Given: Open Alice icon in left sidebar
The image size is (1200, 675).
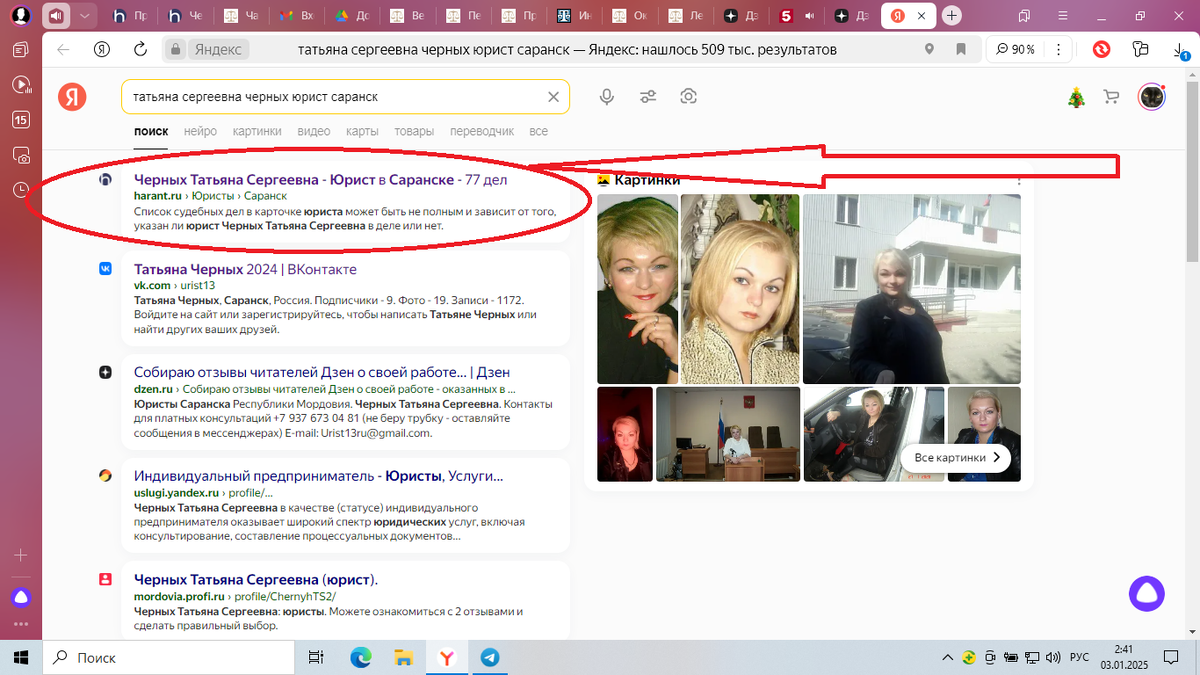Looking at the screenshot, I should pyautogui.click(x=21, y=597).
